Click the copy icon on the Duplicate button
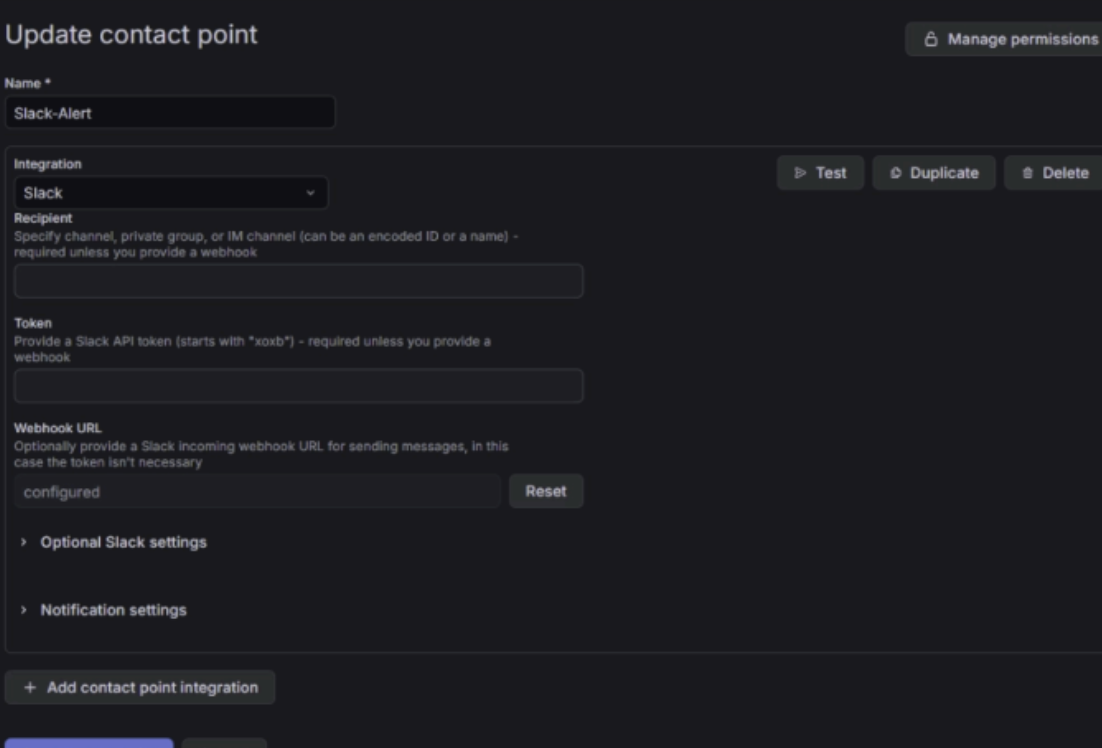 click(895, 173)
